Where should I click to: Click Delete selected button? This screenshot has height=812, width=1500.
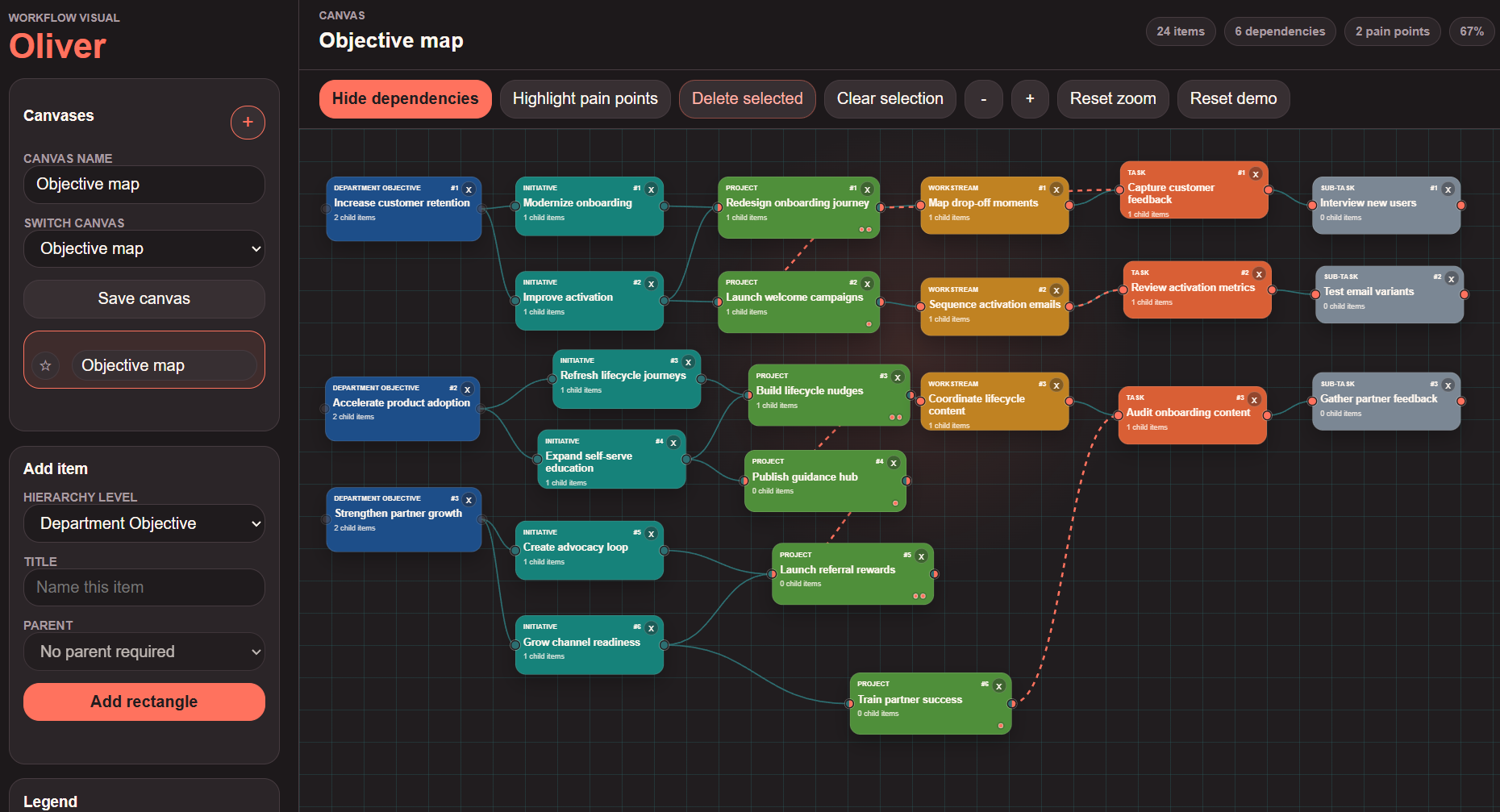pos(748,99)
